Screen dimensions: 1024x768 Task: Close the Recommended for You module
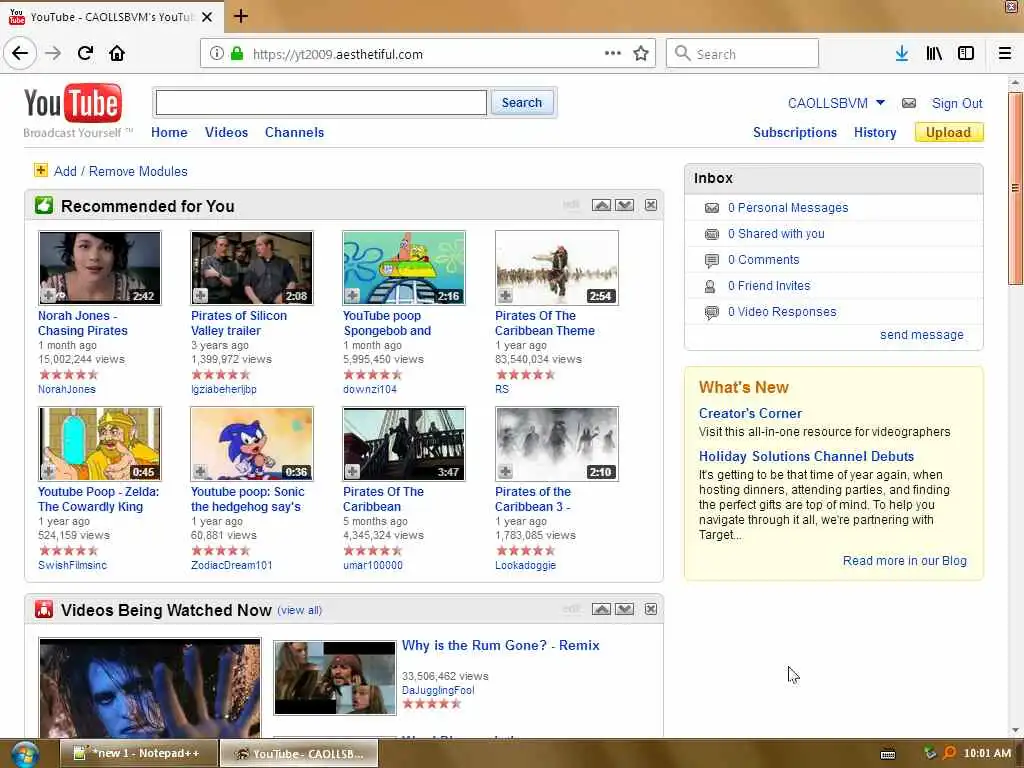(650, 205)
